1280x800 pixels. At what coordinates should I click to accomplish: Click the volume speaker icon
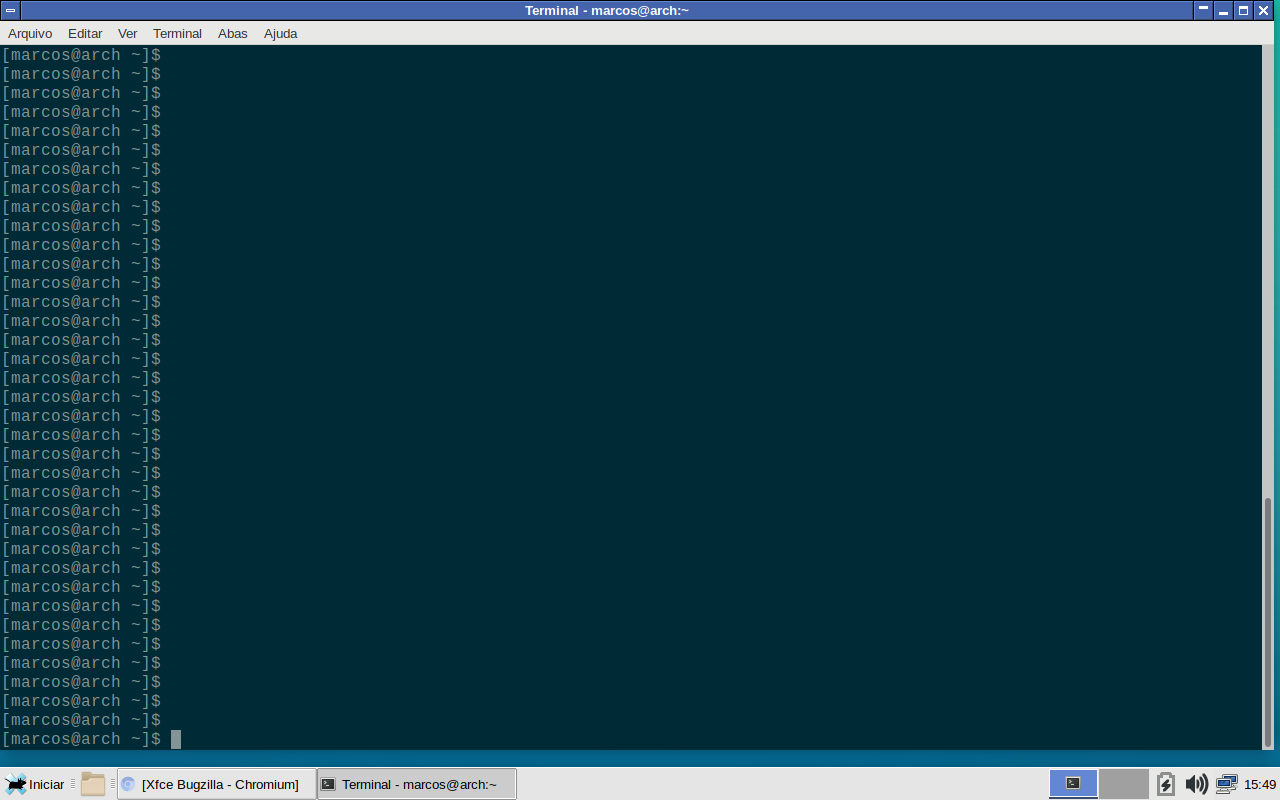(1195, 784)
